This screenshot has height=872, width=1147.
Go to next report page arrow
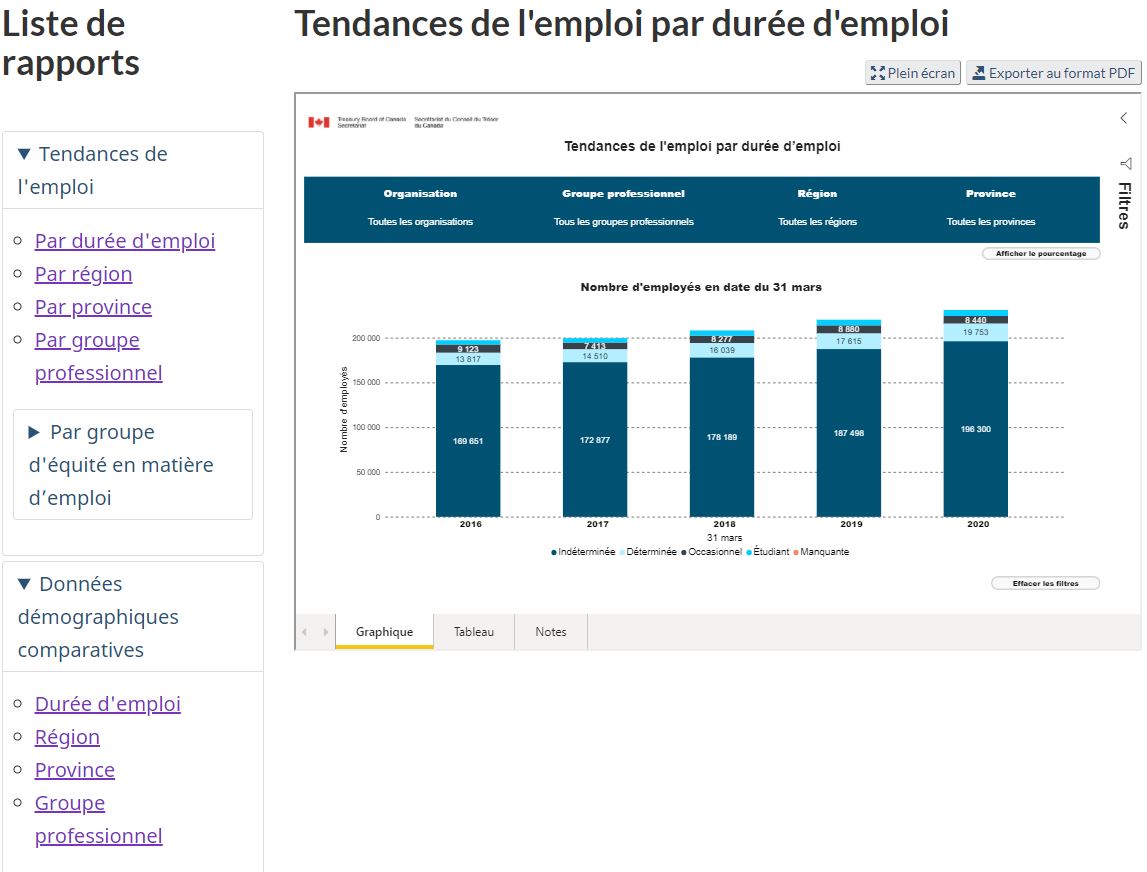coord(325,632)
